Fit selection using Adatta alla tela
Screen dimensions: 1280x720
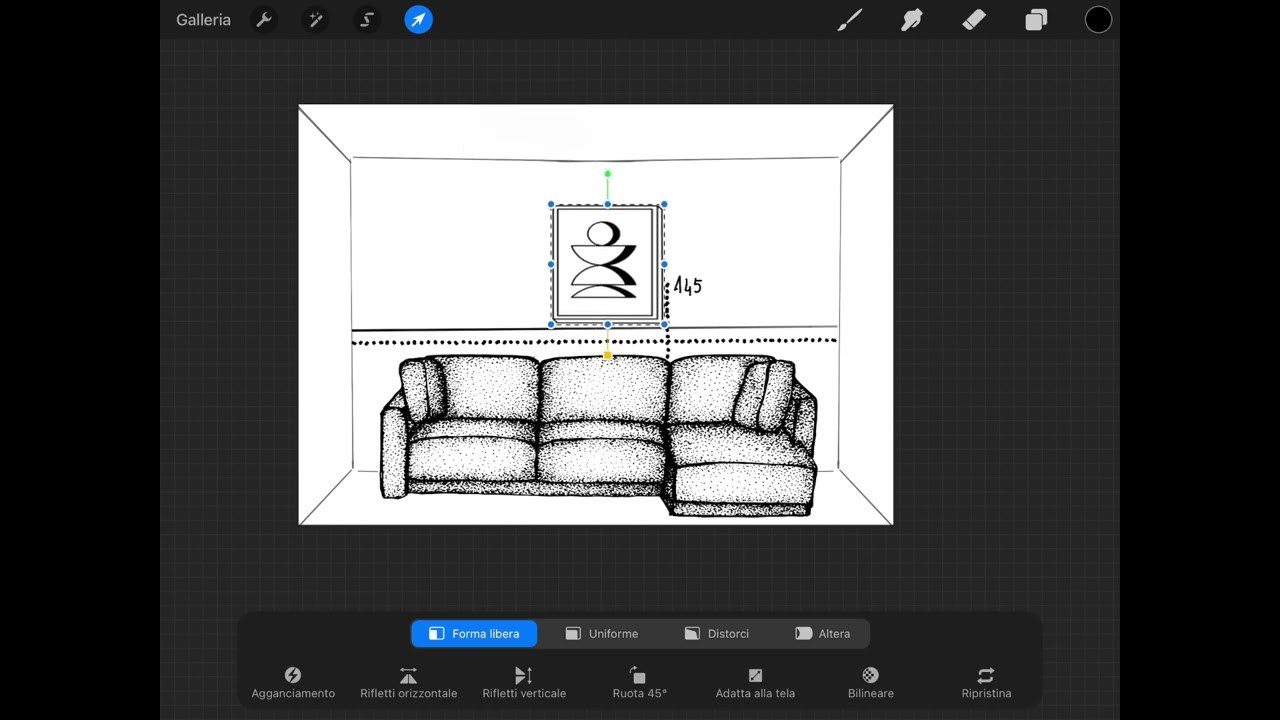pos(755,683)
